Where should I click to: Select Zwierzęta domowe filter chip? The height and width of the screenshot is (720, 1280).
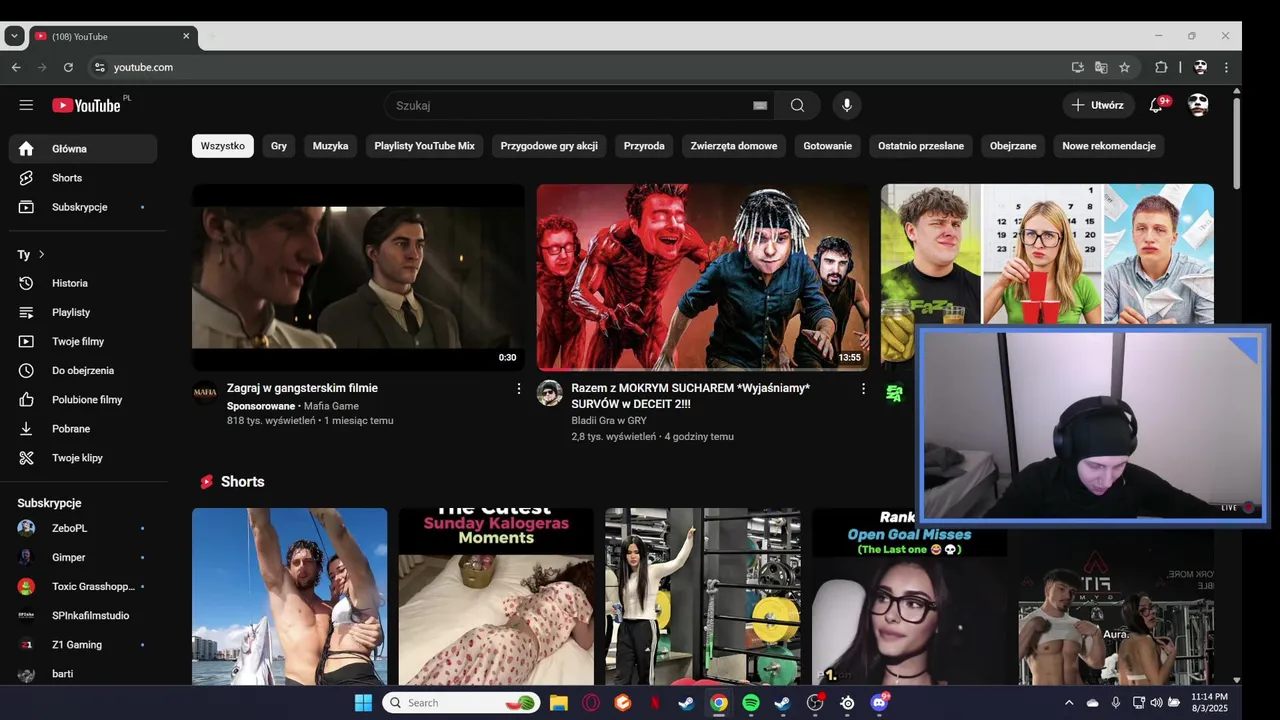[x=734, y=146]
